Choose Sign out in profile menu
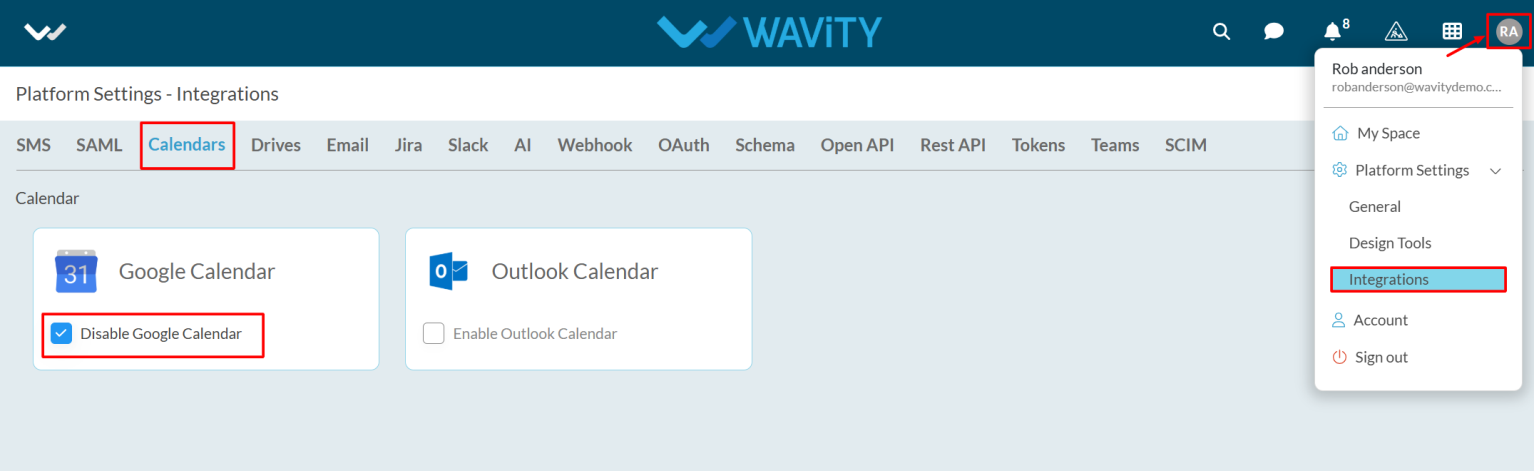 coord(1370,357)
